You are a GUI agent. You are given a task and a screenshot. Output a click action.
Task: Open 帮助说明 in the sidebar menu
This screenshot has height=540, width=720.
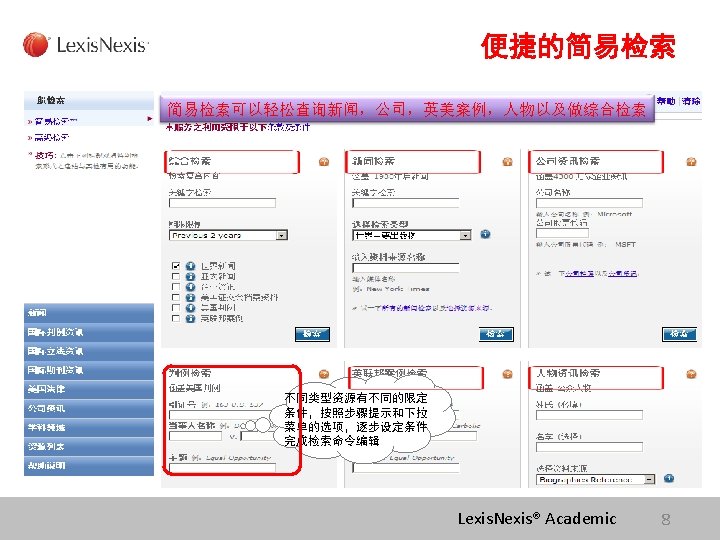89,466
